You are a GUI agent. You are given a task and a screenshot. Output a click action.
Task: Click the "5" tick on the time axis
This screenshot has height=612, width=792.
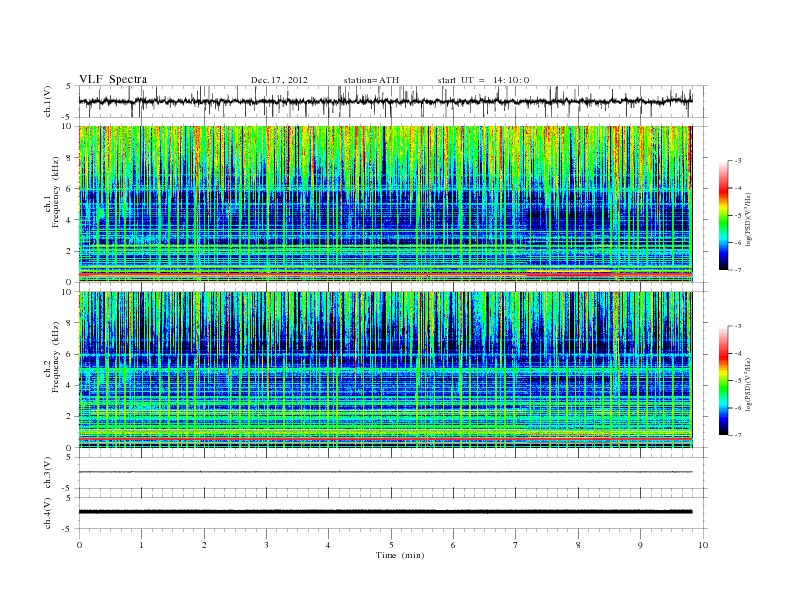391,545
